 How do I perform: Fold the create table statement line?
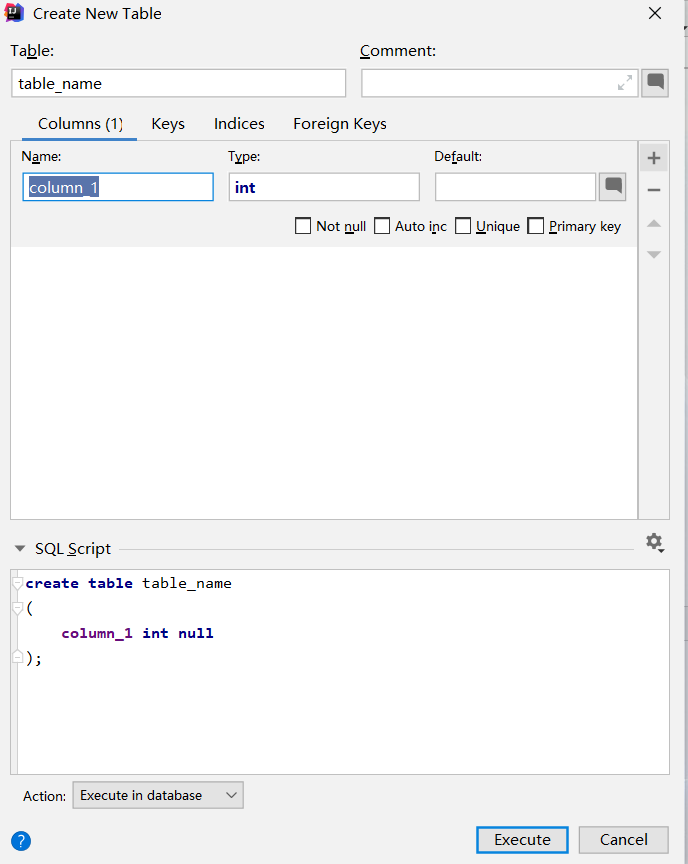pyautogui.click(x=18, y=584)
